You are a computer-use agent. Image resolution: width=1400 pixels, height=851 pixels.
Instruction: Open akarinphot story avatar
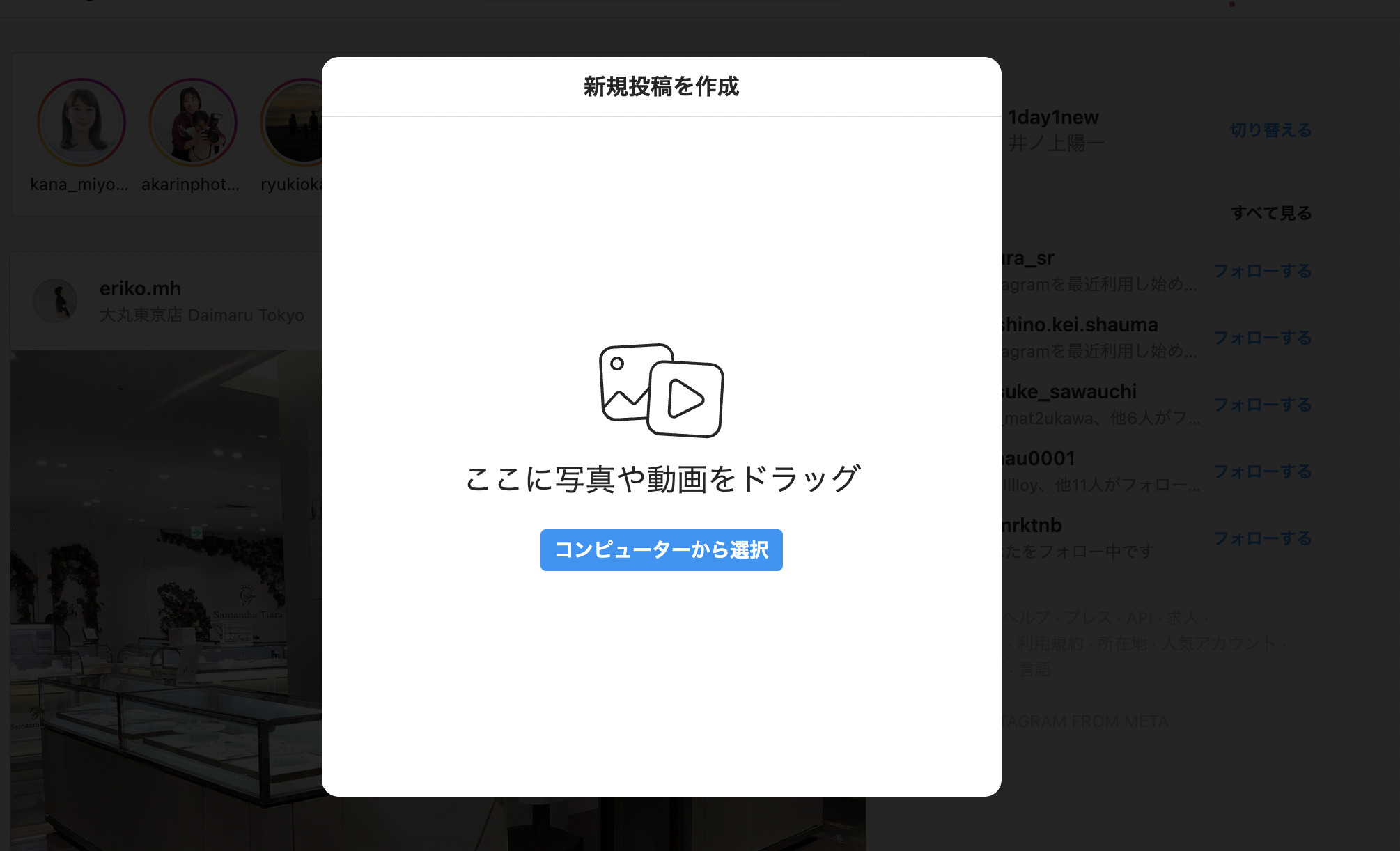[x=193, y=123]
